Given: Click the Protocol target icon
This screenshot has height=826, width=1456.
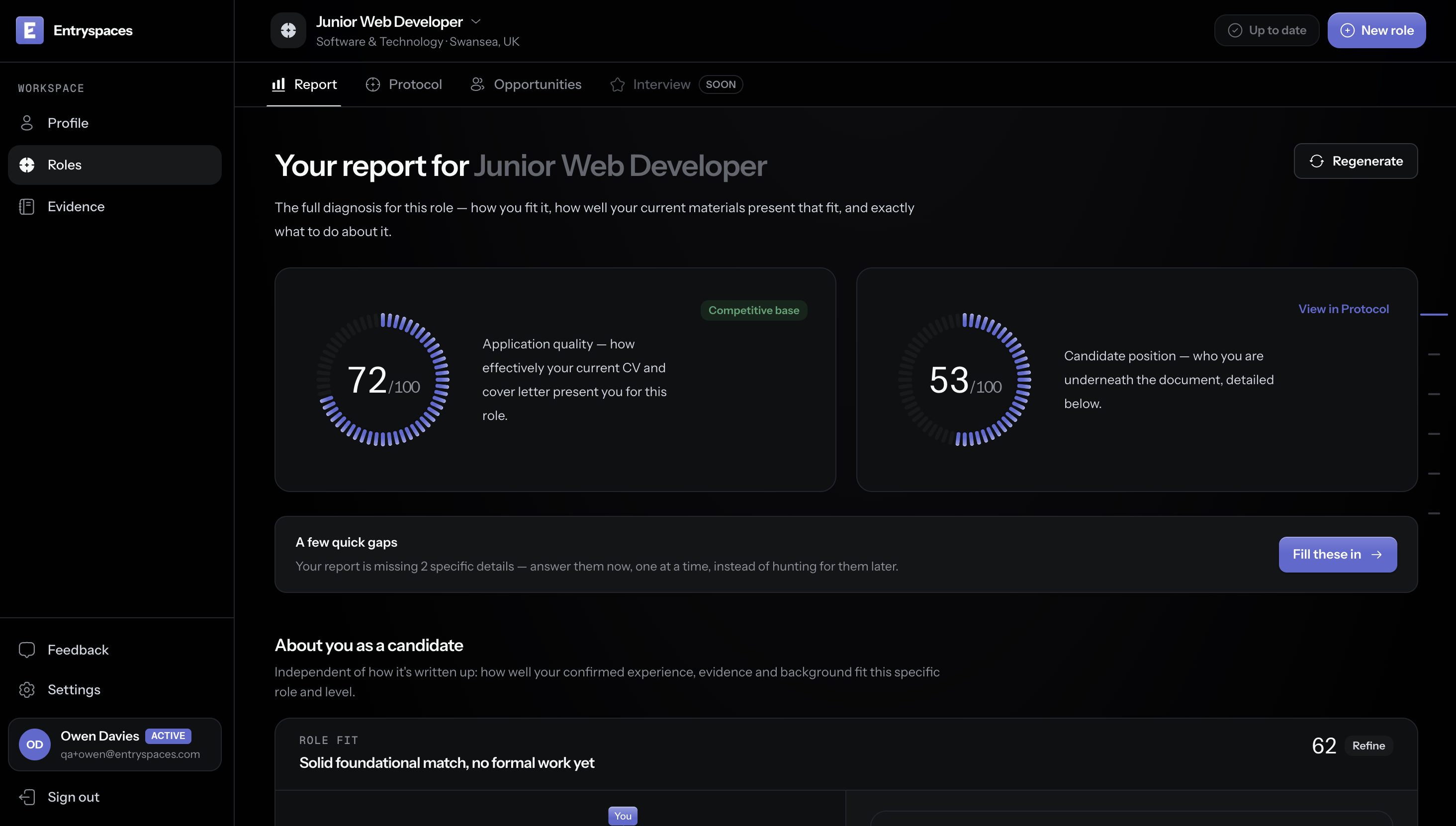Looking at the screenshot, I should coord(373,84).
